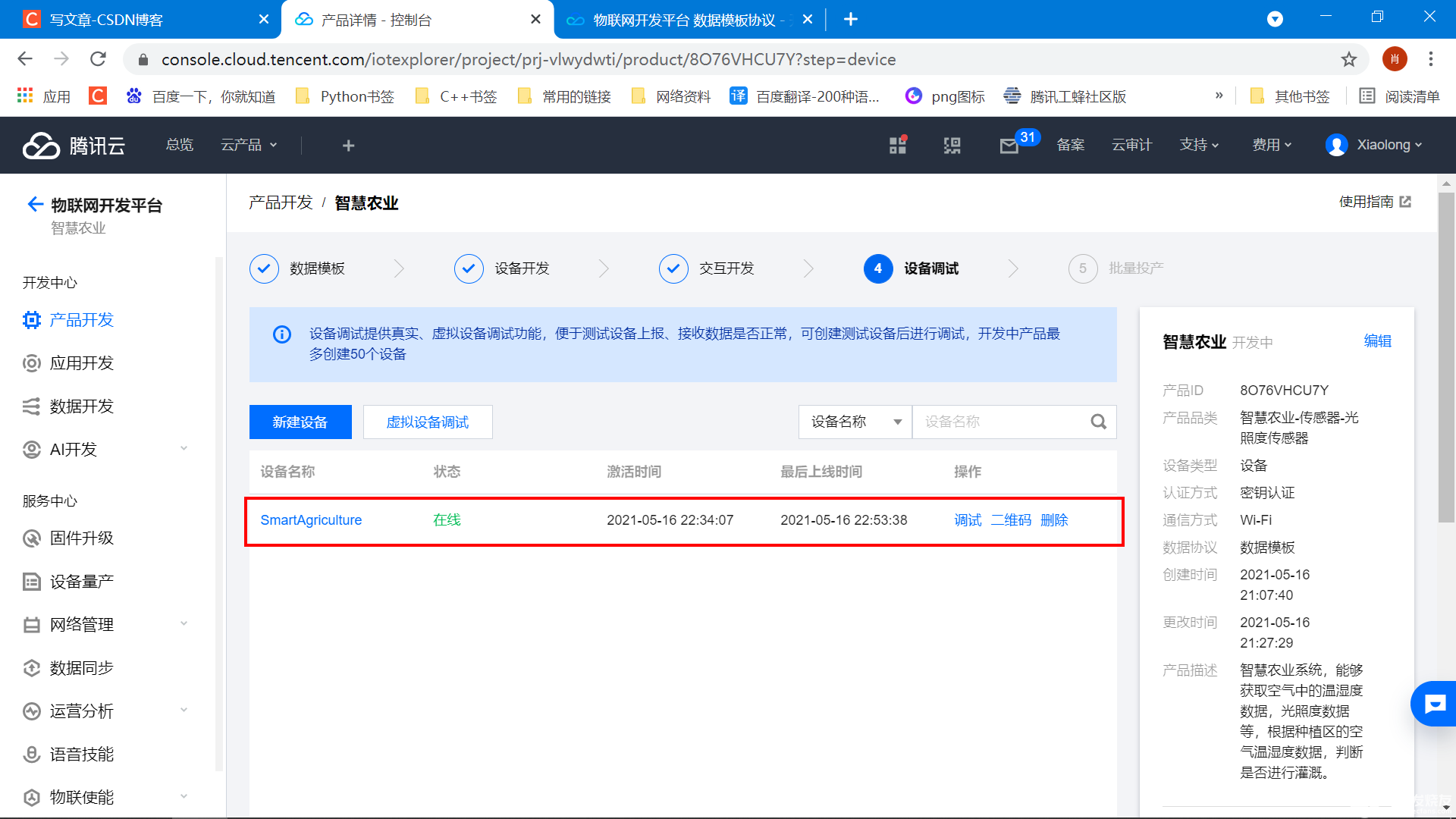Screen dimensions: 1456x819
Task: Select the 交互开发 completed step
Action: (x=673, y=268)
